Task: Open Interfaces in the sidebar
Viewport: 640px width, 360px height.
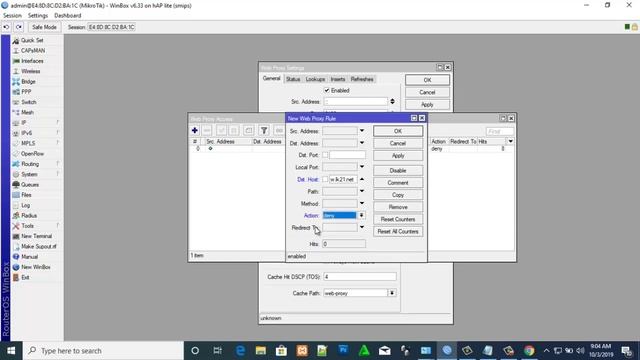Action: click(x=32, y=61)
